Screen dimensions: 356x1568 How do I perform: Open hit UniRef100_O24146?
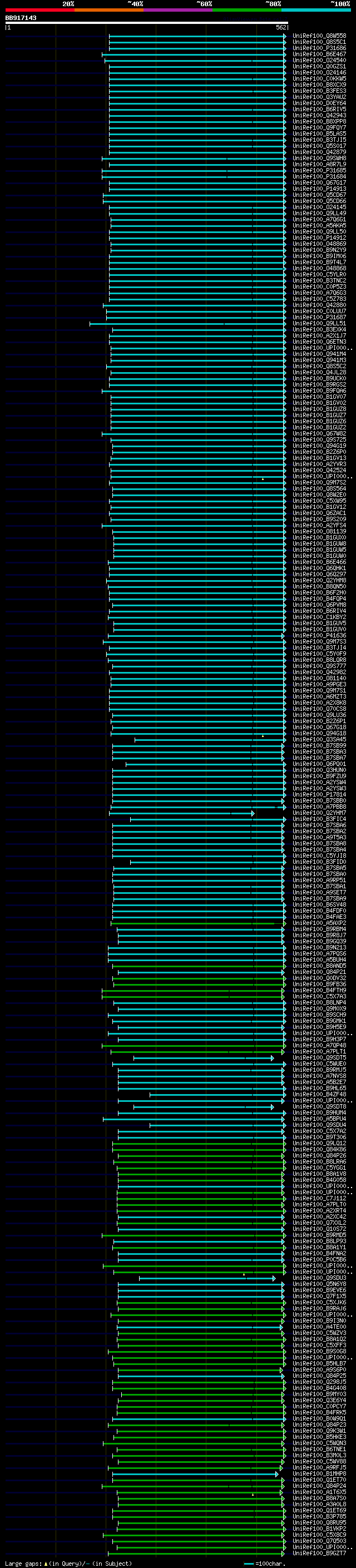(x=319, y=72)
